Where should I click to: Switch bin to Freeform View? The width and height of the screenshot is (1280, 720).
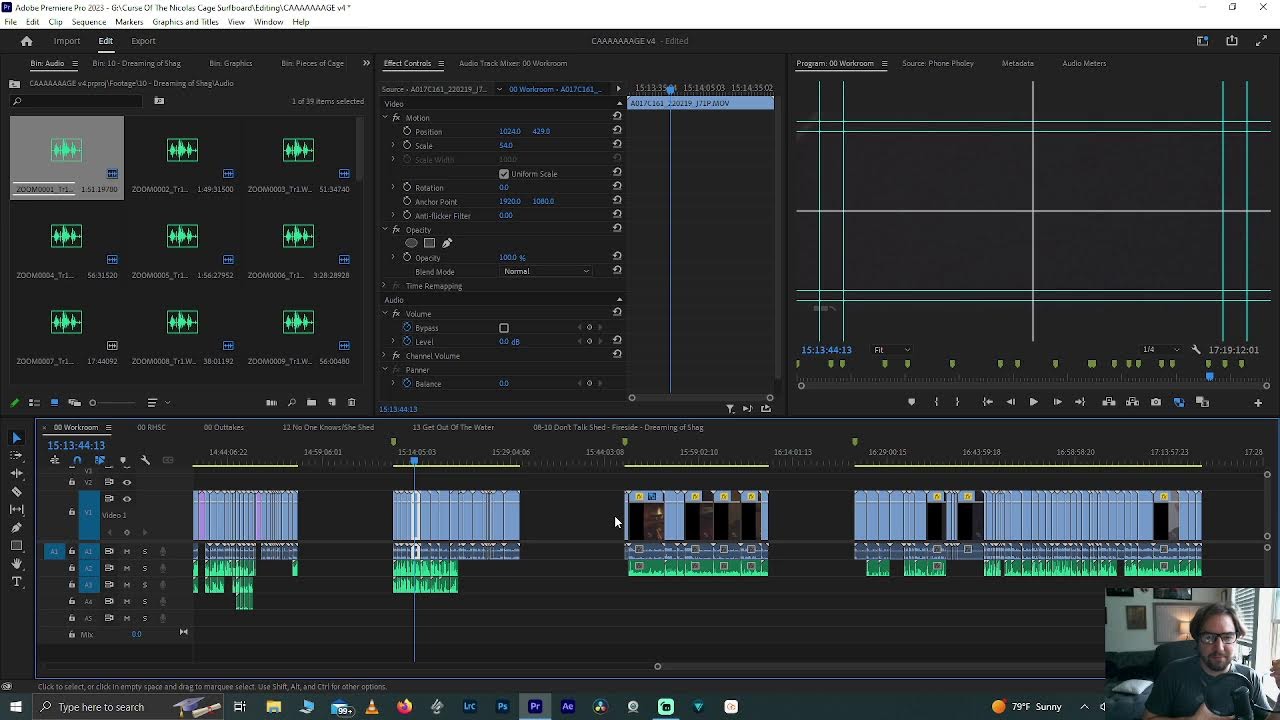74,403
